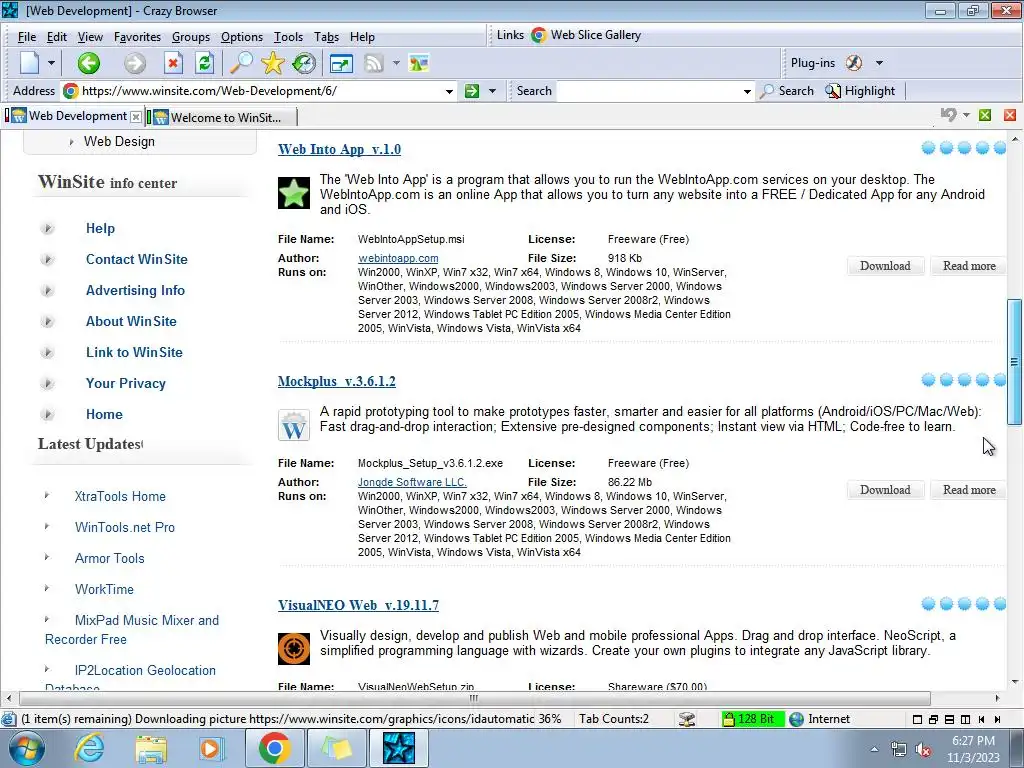Click the maximize tab icon in the status bar
This screenshot has width=1024, height=768.
[917, 719]
